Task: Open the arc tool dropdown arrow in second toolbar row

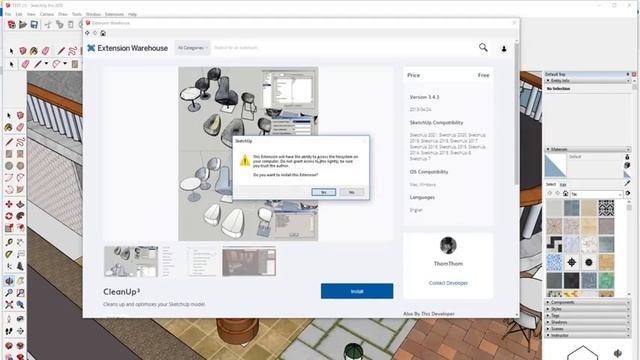Action: click(x=65, y=64)
